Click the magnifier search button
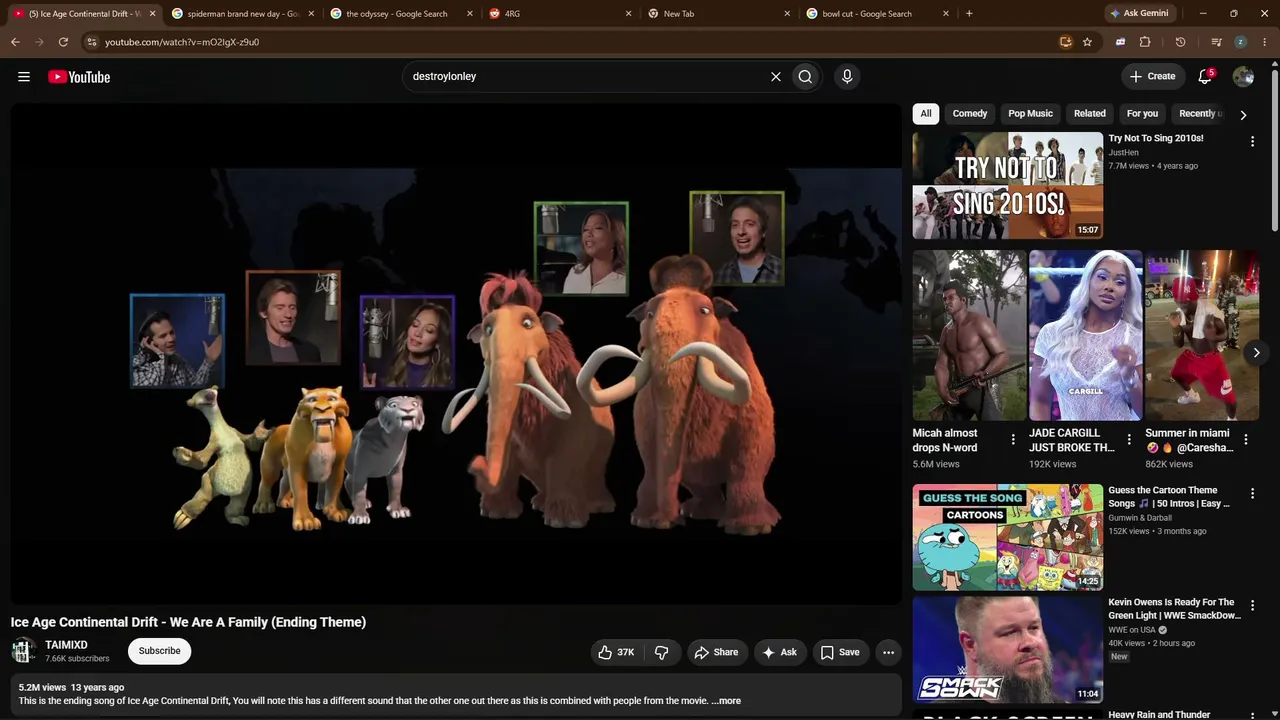The image size is (1280, 720). coord(805,77)
